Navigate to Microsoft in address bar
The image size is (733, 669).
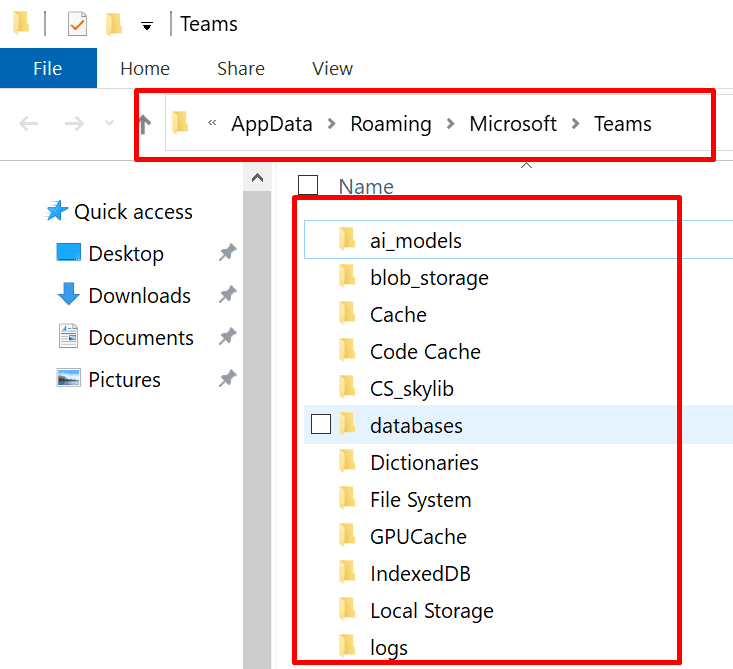pos(513,124)
